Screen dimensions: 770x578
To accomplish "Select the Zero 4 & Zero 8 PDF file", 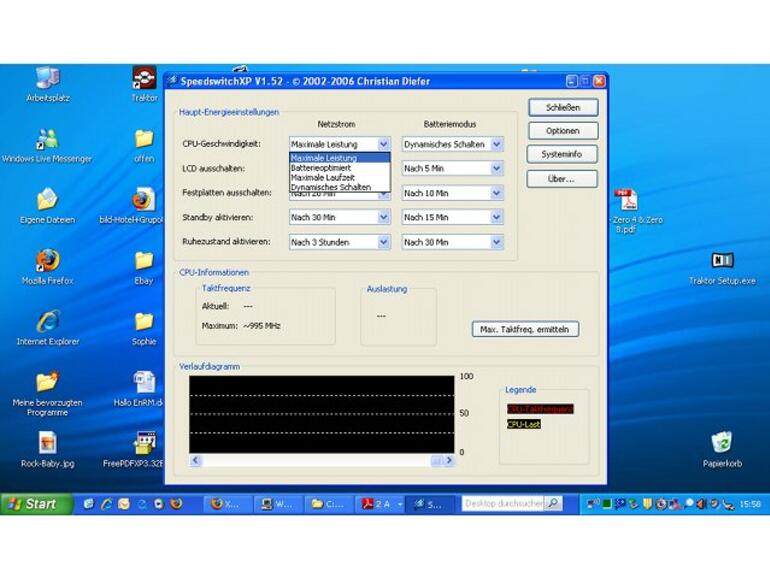I will [626, 201].
